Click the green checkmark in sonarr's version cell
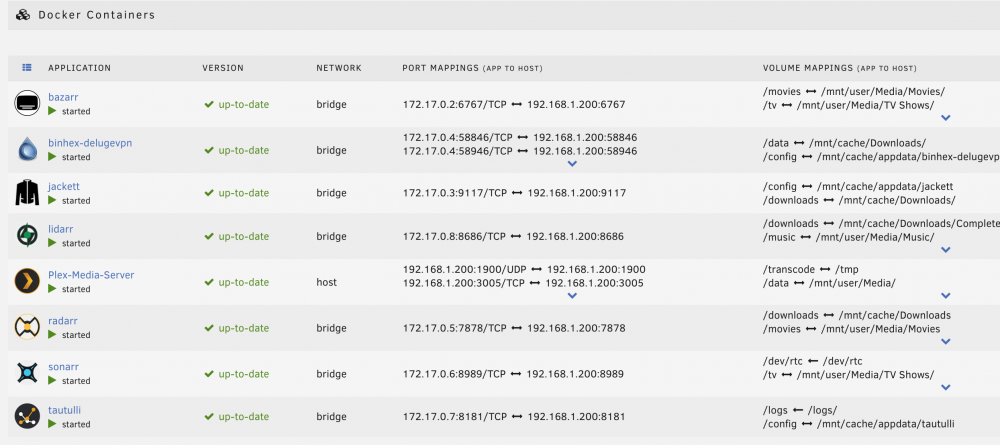 209,374
